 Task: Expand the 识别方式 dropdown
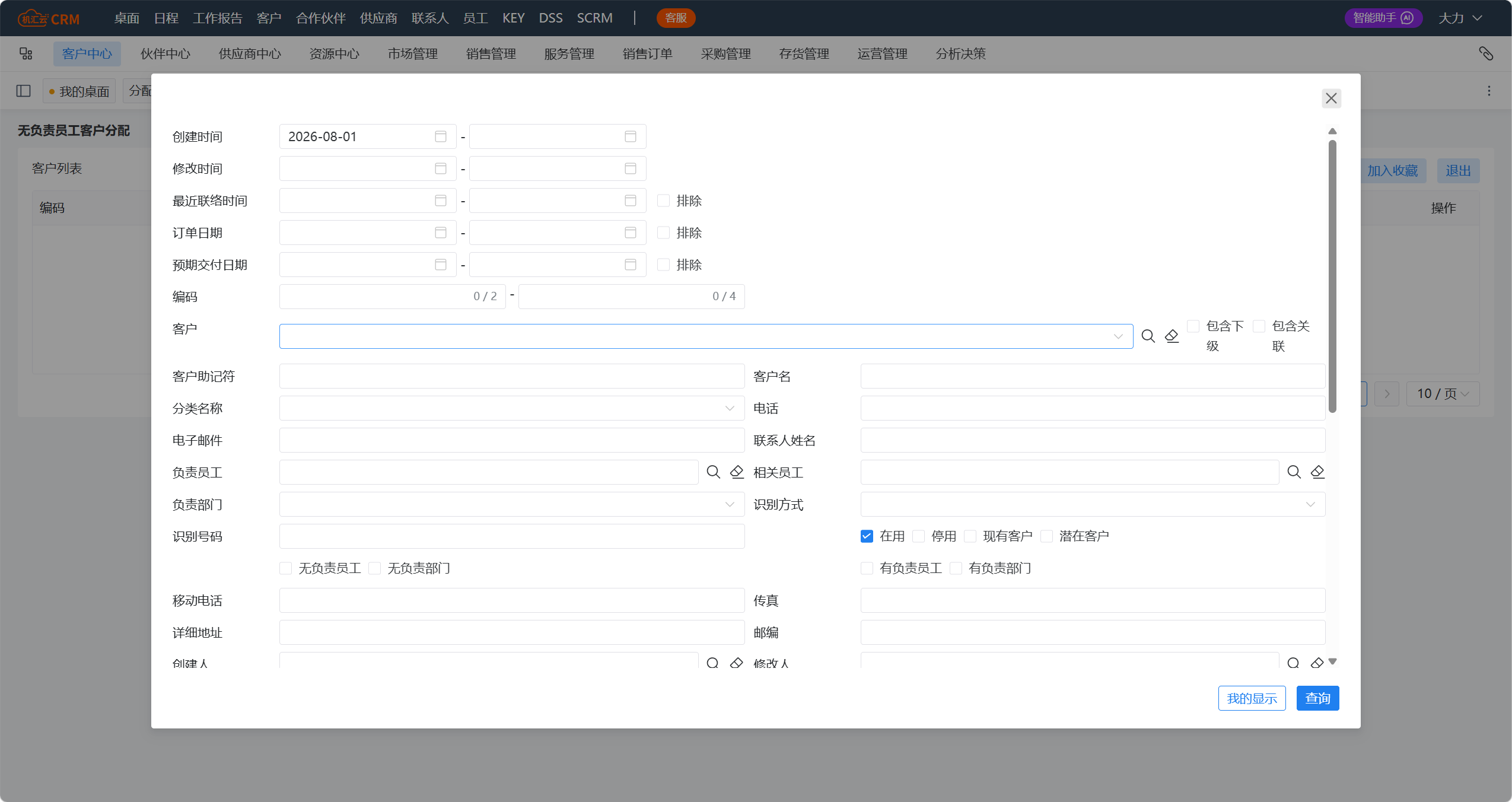click(x=1310, y=504)
